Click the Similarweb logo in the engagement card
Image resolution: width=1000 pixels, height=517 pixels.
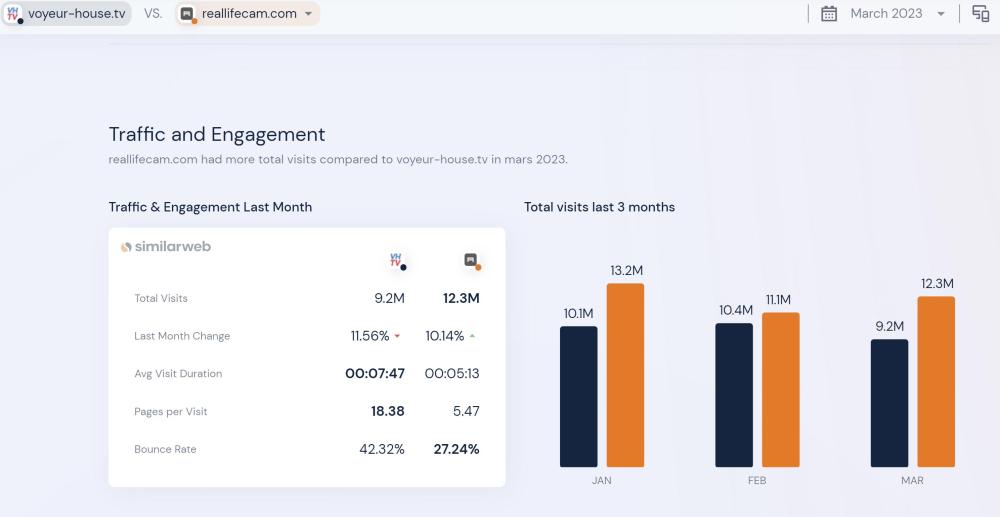(166, 247)
